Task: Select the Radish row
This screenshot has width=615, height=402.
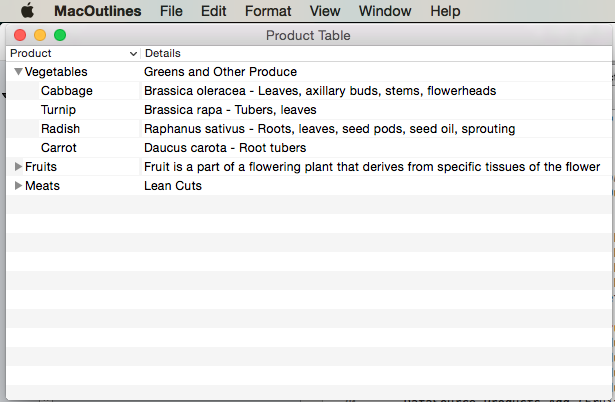Action: click(309, 129)
